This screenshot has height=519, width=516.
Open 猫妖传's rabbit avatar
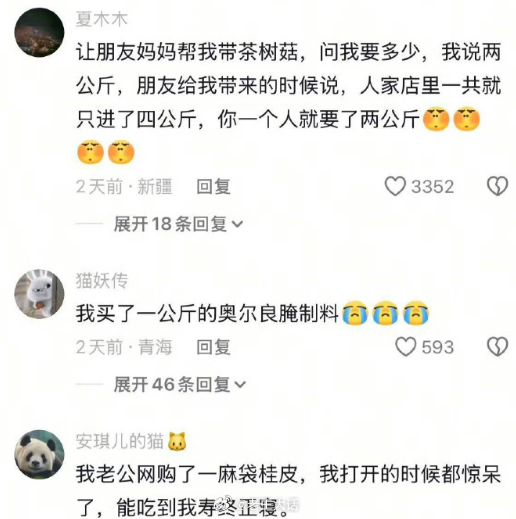pyautogui.click(x=39, y=294)
